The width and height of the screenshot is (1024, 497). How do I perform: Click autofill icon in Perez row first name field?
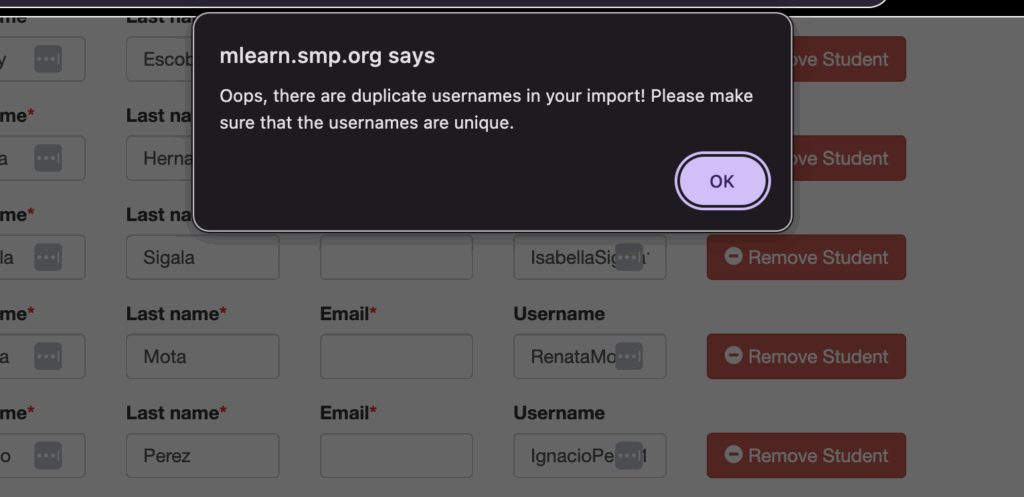coord(48,455)
